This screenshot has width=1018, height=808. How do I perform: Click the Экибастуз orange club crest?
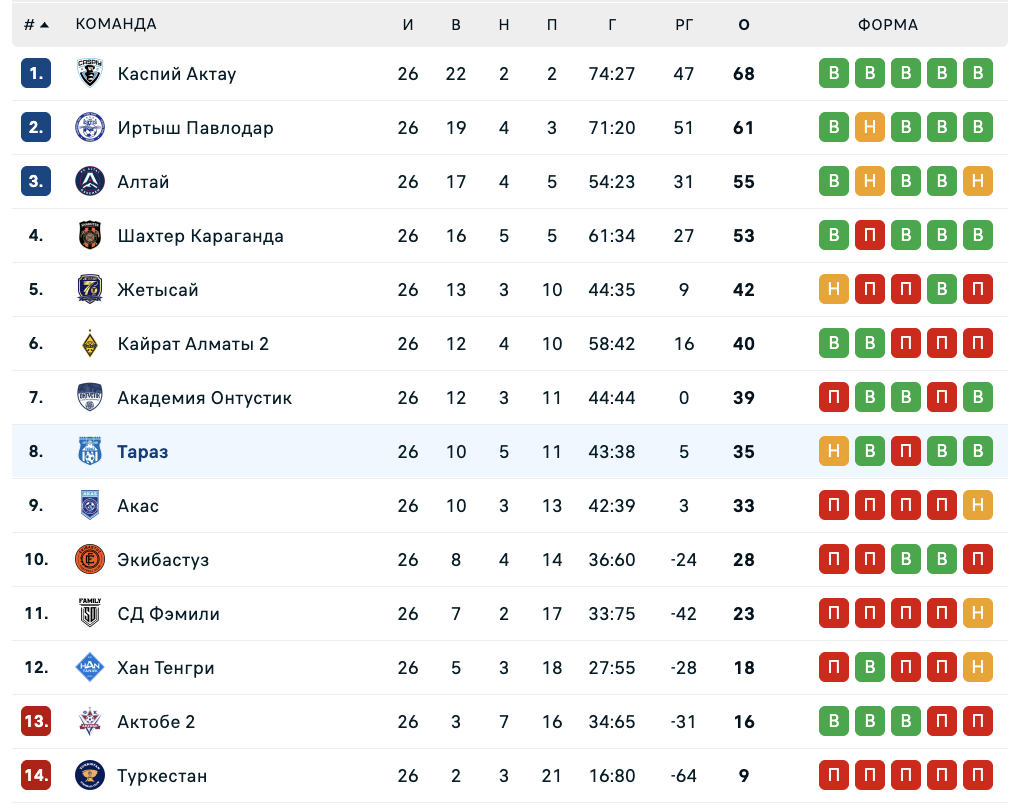click(90, 560)
